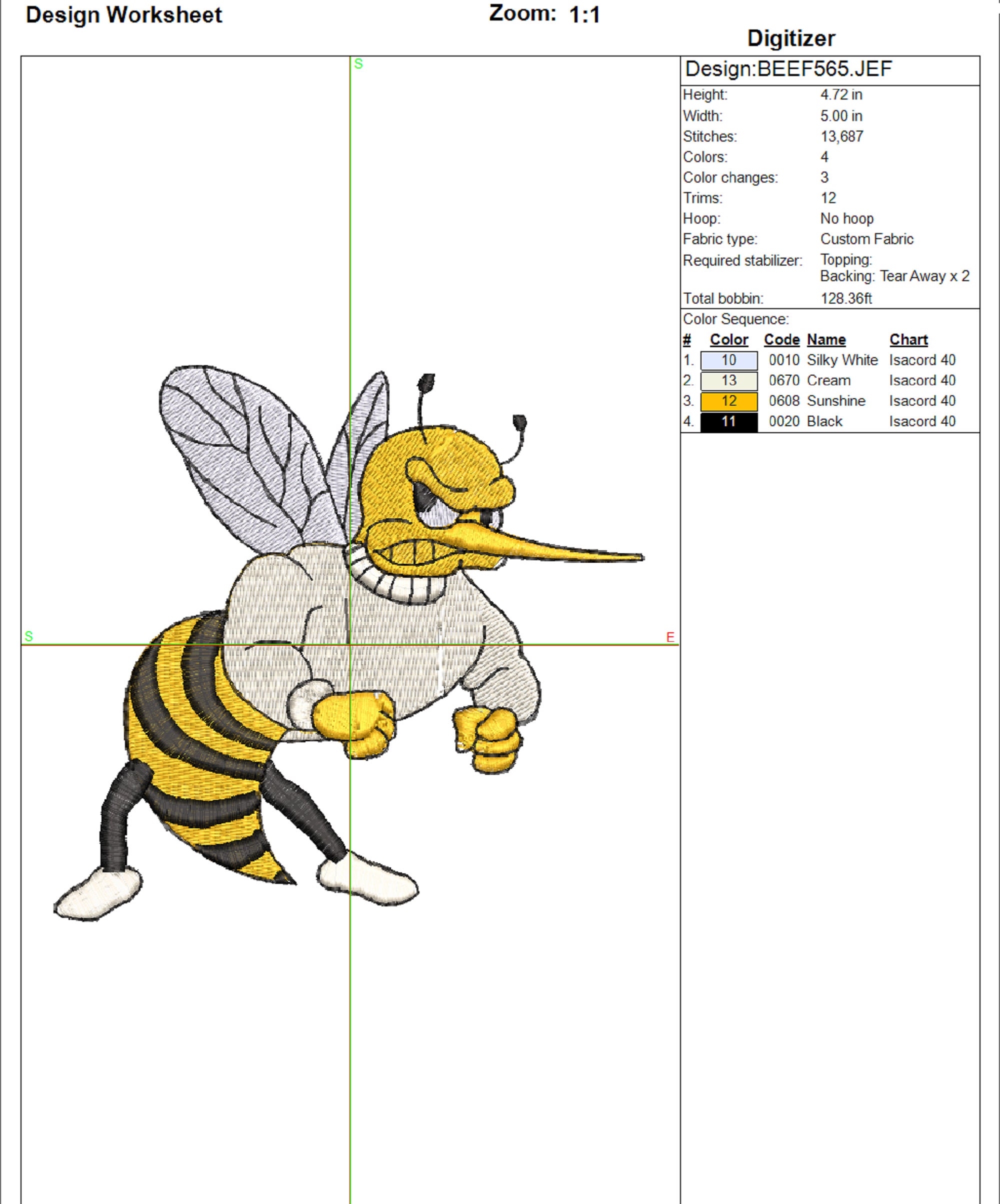1000x1204 pixels.
Task: Click the Sunshine color swatch 12
Action: tap(728, 401)
